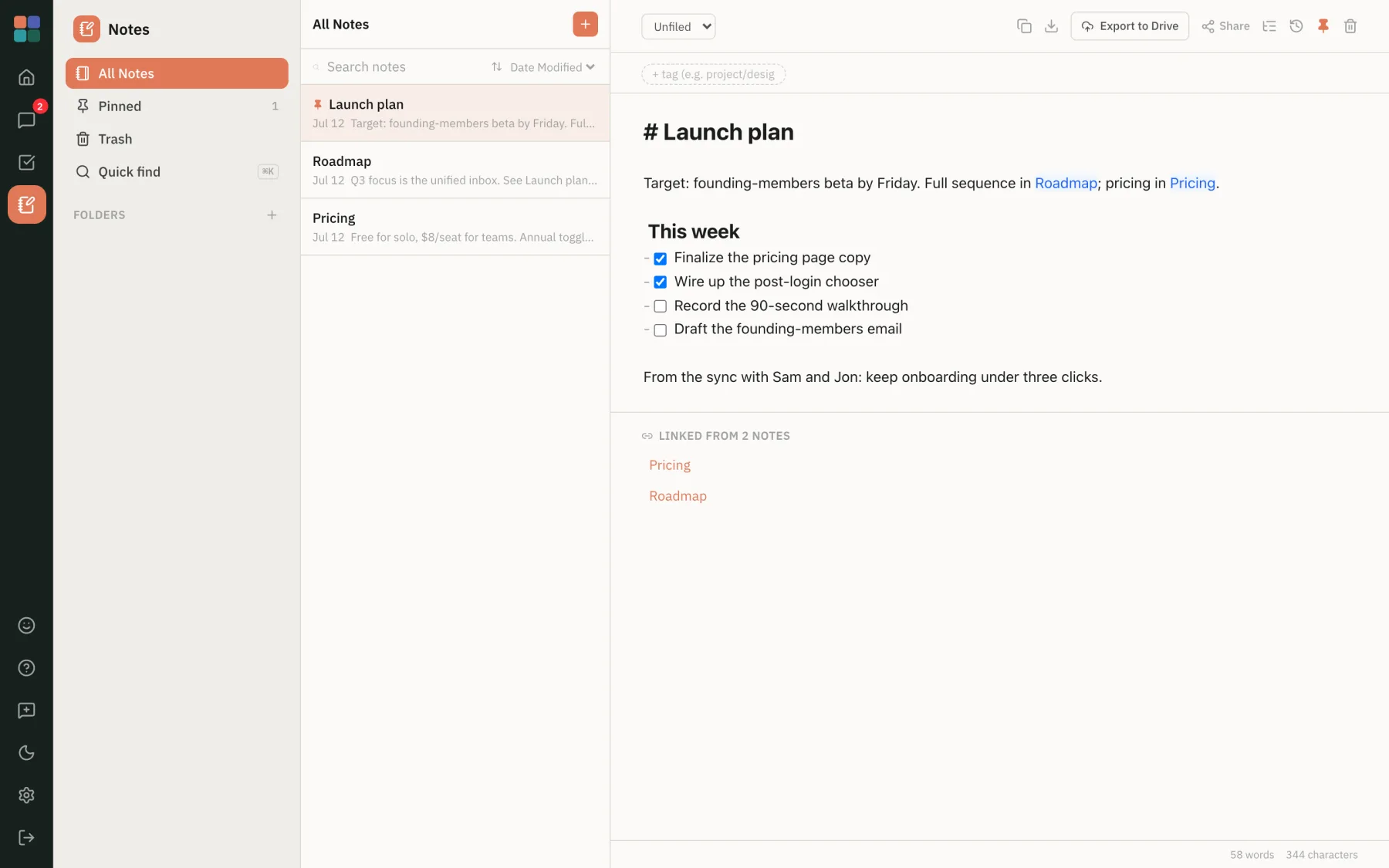Viewport: 1389px width, 868px height.
Task: Unpin the note with the pin icon
Action: [x=1323, y=26]
